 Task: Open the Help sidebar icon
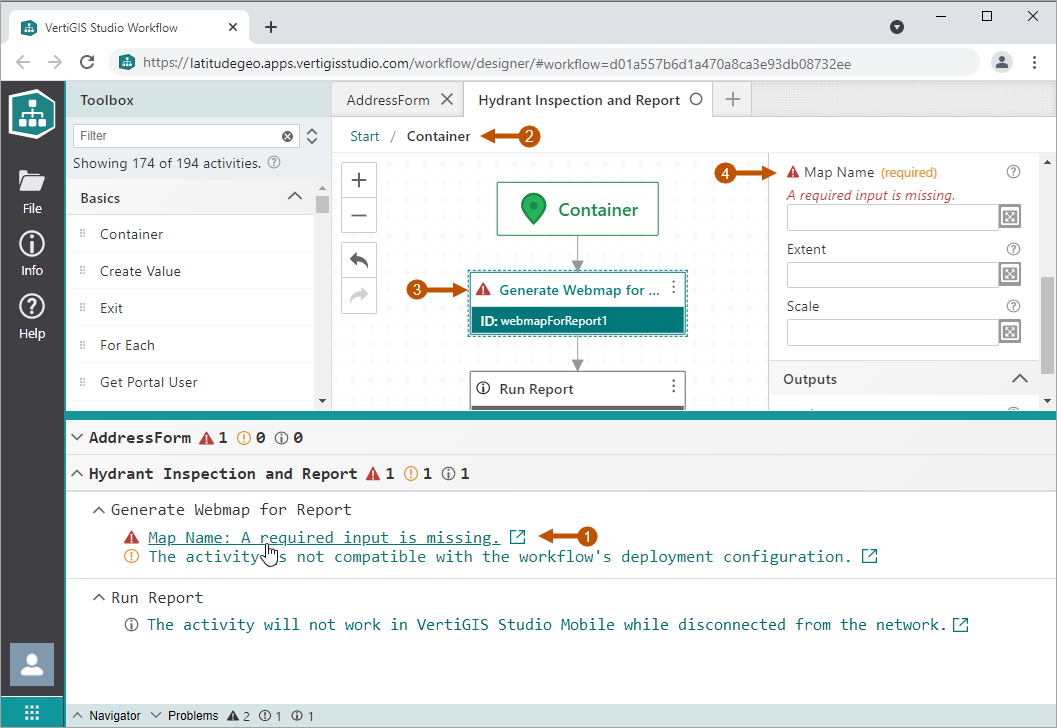coord(32,306)
